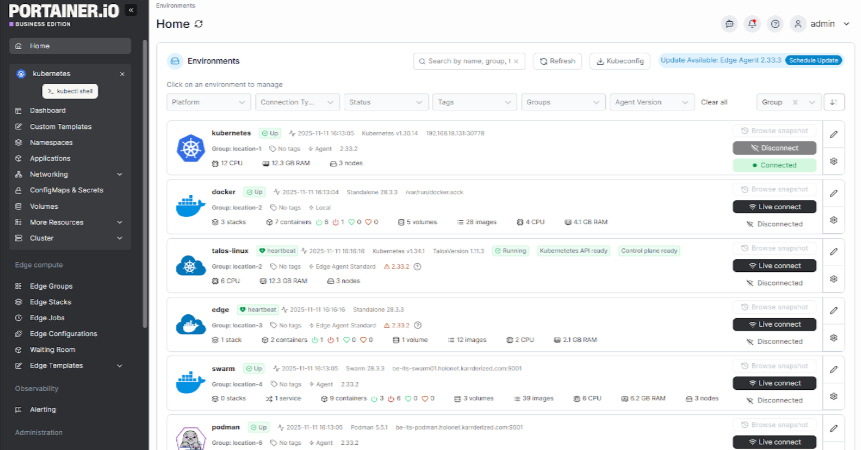Screen dimensions: 861x450
Task: Open the Connection Type filter dropdown
Action: pyautogui.click(x=297, y=102)
